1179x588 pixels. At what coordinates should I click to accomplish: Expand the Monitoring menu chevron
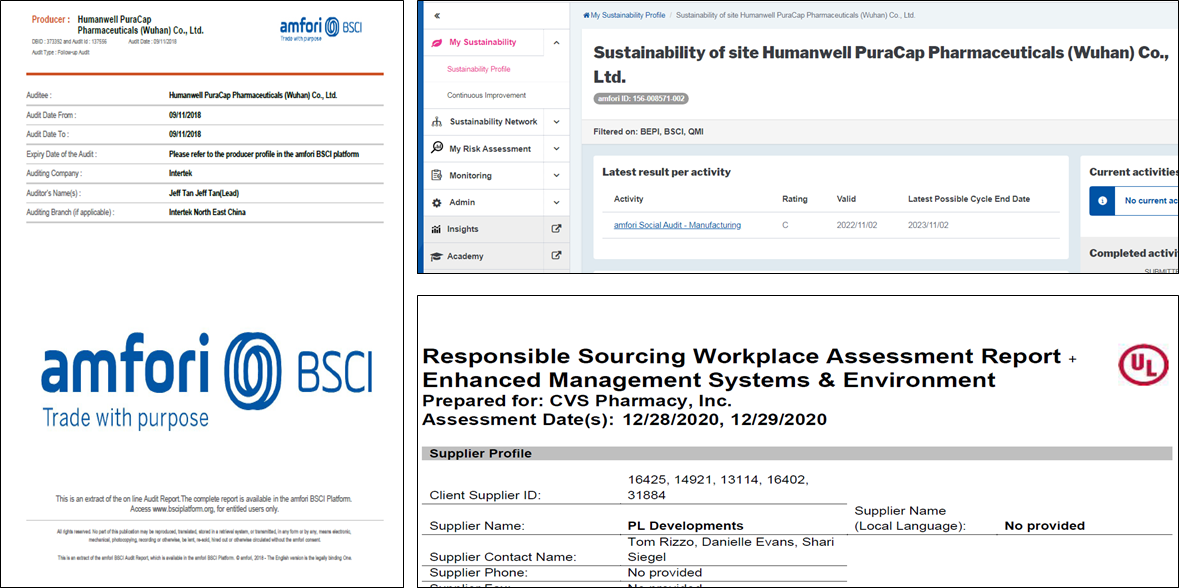[x=556, y=175]
